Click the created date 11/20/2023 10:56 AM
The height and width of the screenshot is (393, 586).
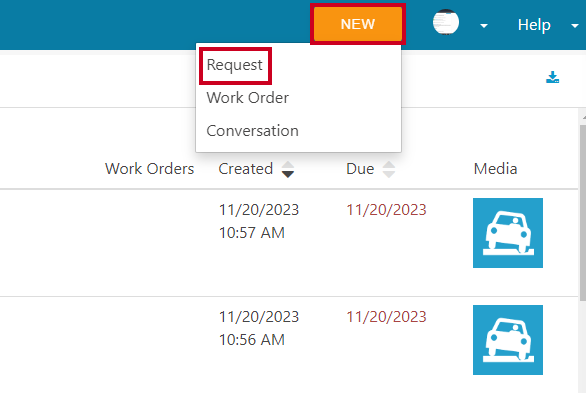coord(259,328)
